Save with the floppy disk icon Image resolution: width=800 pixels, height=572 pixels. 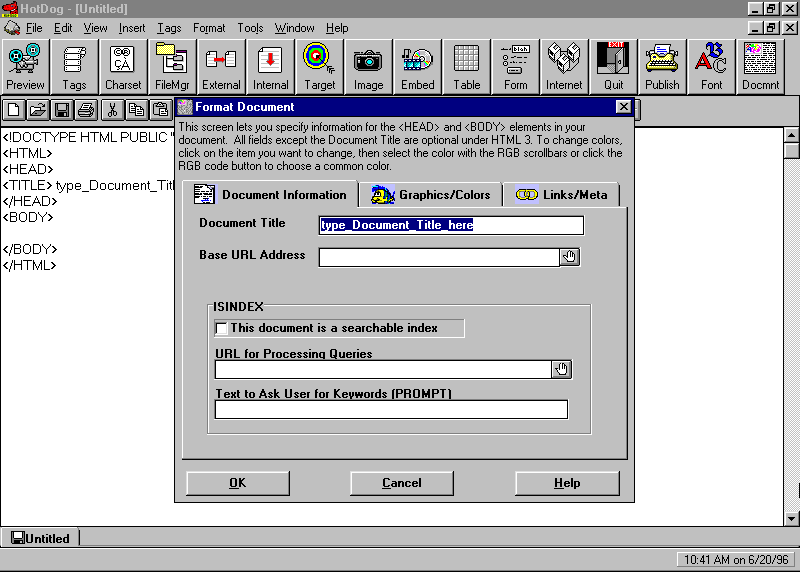click(x=62, y=110)
